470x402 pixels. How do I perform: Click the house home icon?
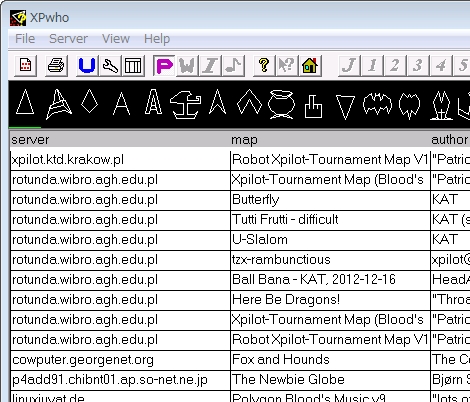point(310,65)
